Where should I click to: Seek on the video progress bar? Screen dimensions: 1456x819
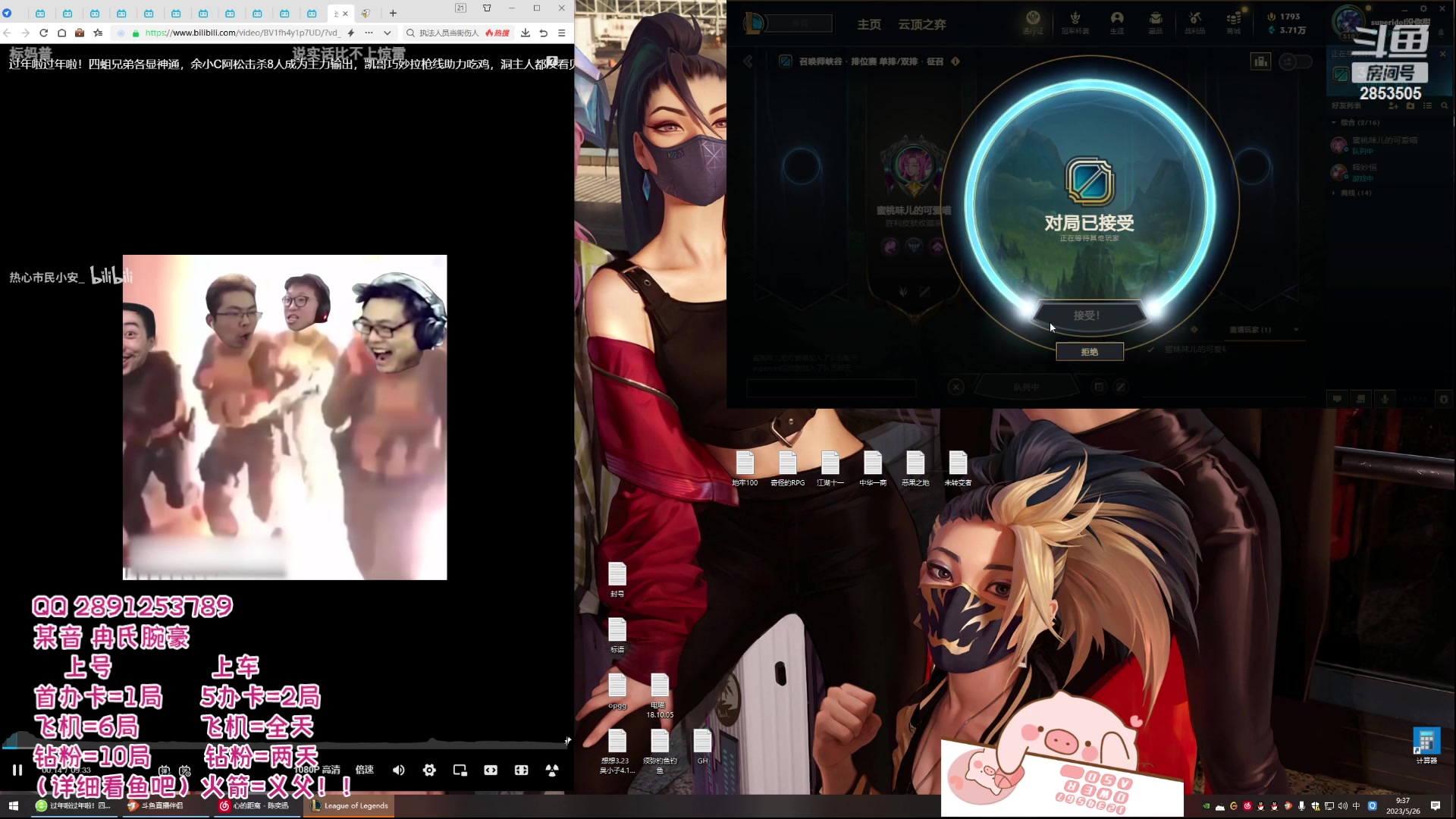pos(284,748)
